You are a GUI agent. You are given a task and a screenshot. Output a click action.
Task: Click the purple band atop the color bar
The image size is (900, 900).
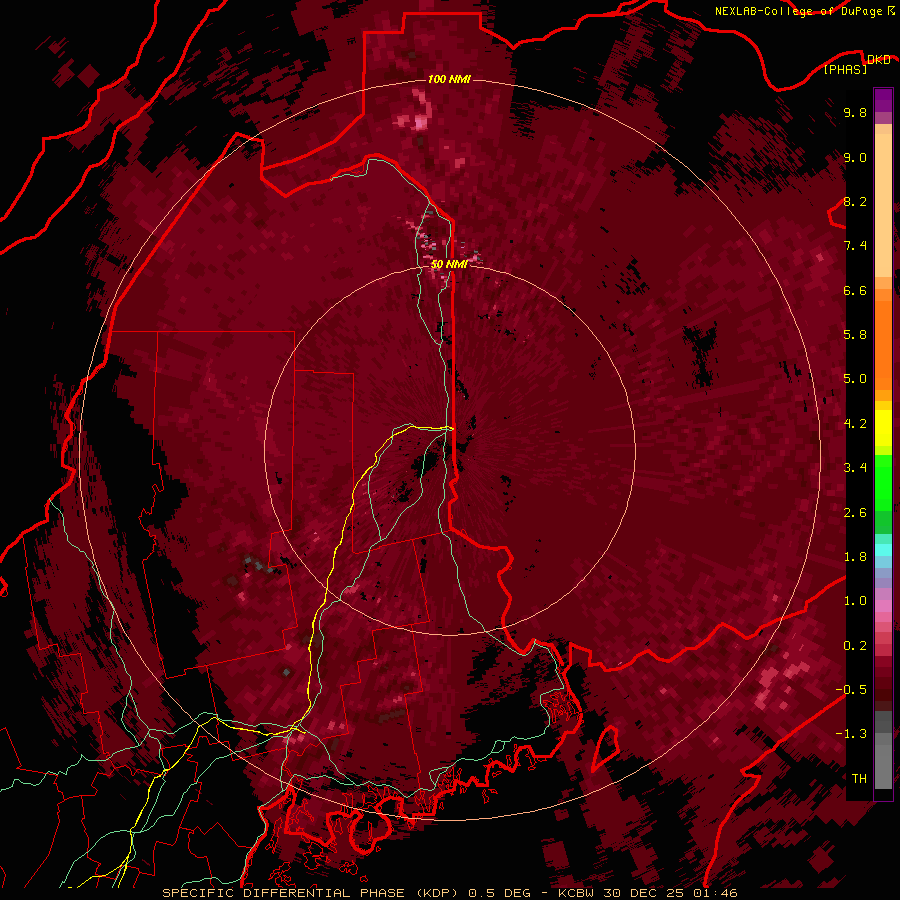pyautogui.click(x=883, y=100)
